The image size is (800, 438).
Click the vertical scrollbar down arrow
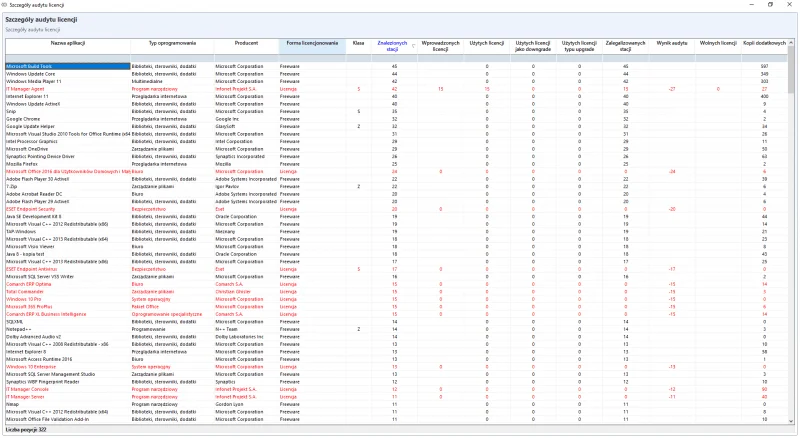[x=791, y=421]
